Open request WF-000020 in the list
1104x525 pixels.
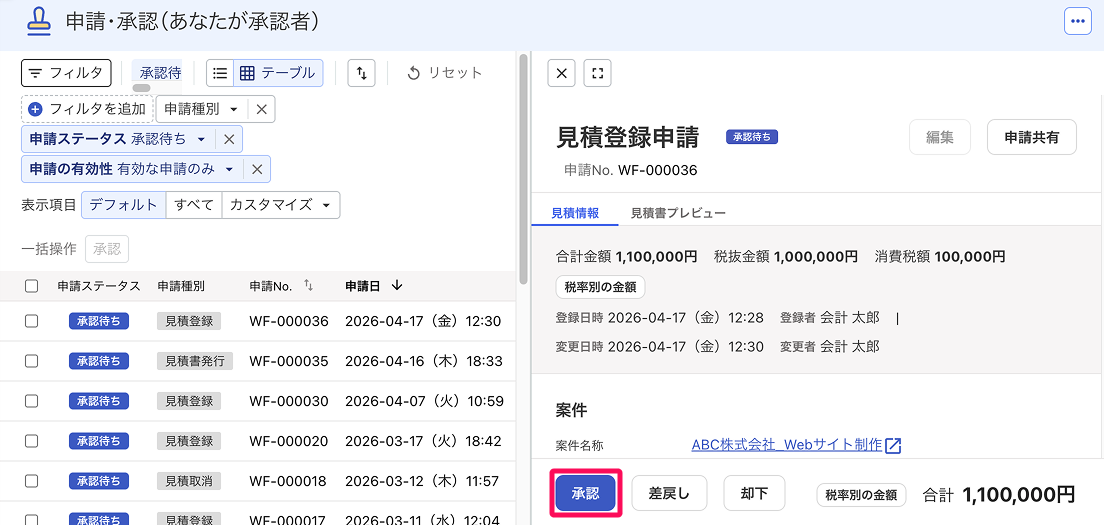point(289,441)
